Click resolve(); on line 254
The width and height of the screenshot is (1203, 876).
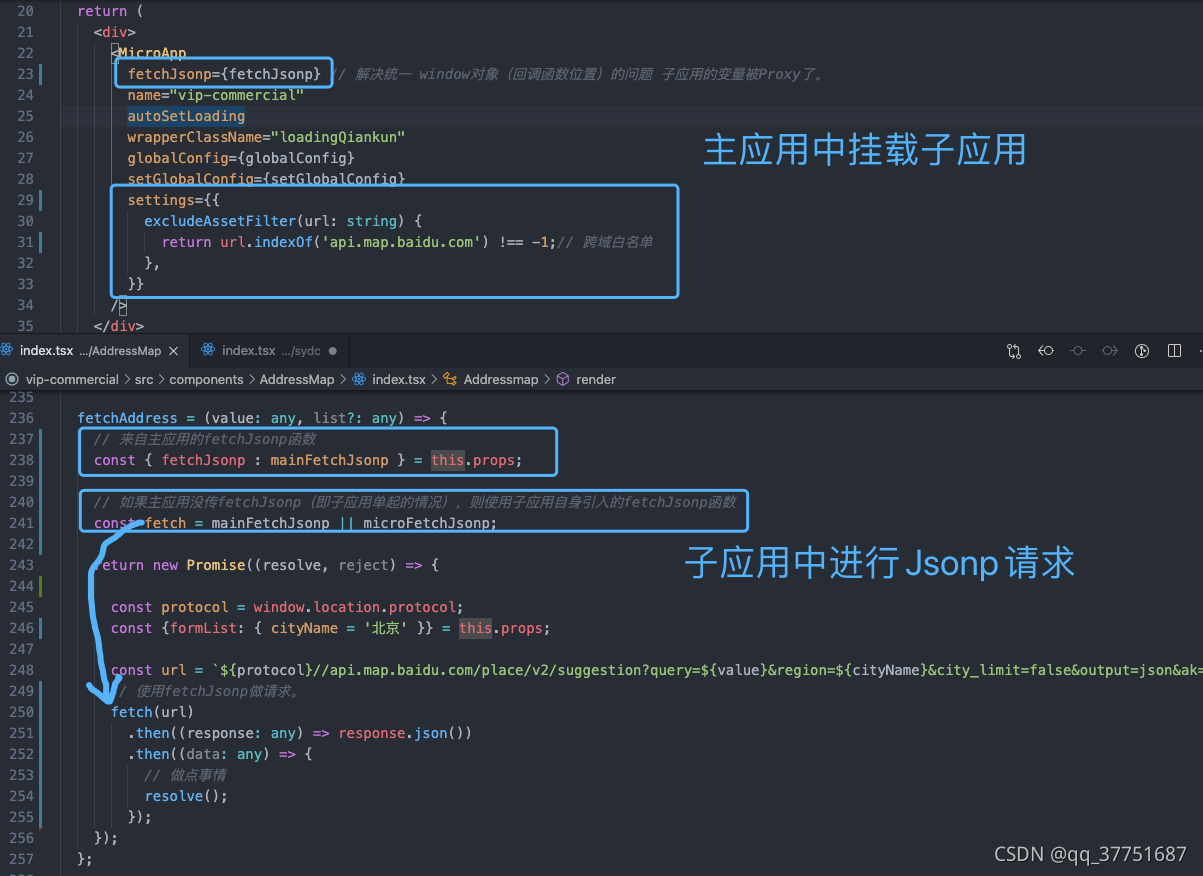click(x=186, y=796)
